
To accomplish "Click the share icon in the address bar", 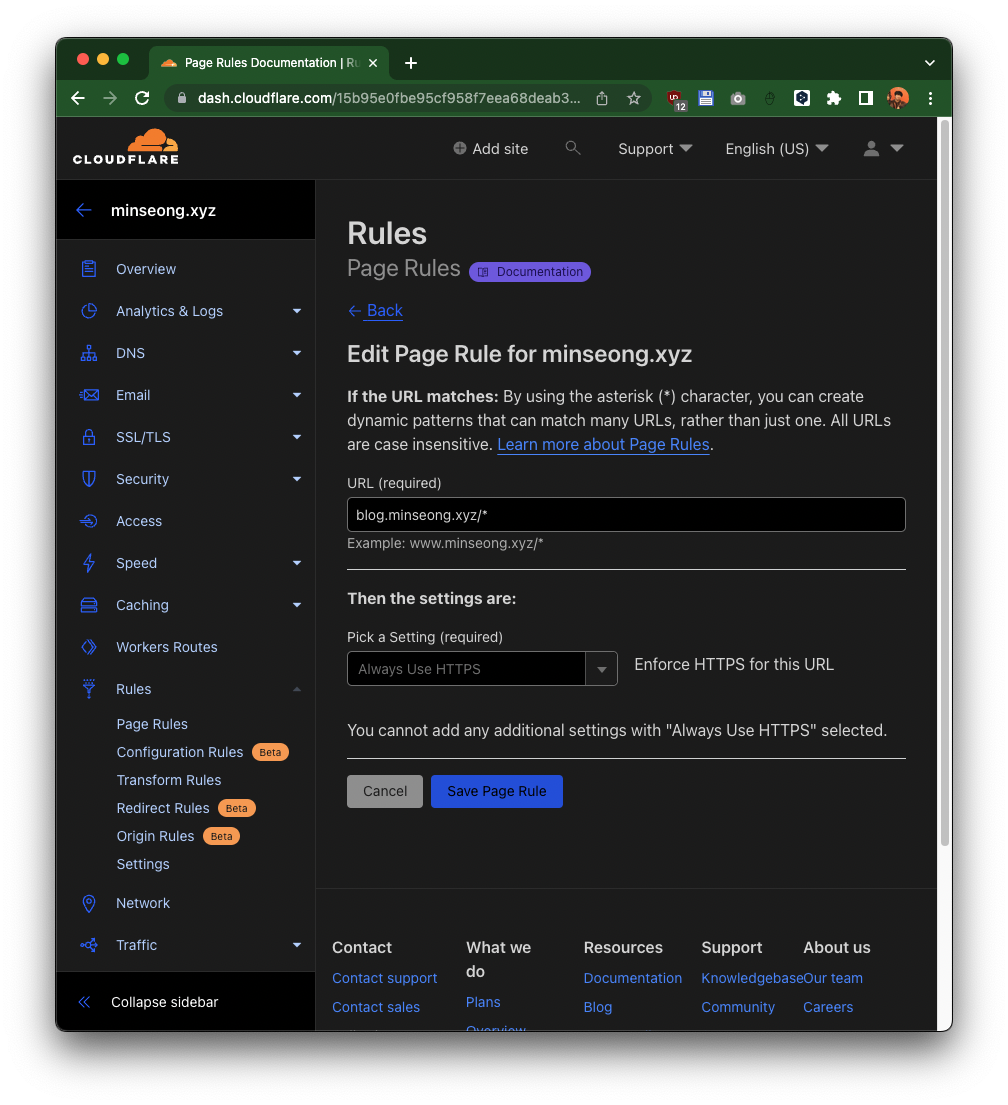I will click(x=602, y=98).
